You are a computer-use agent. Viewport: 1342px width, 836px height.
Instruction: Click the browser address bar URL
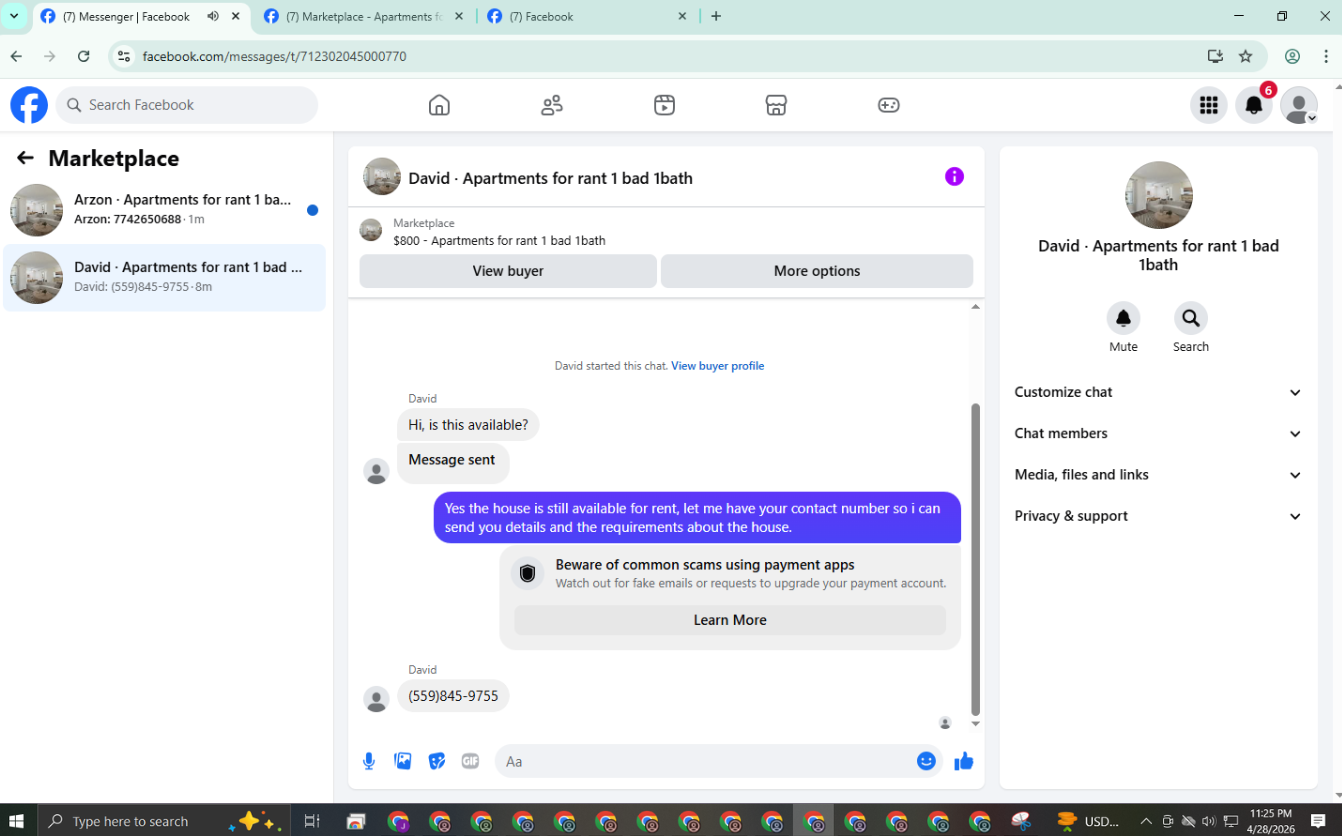(x=274, y=56)
